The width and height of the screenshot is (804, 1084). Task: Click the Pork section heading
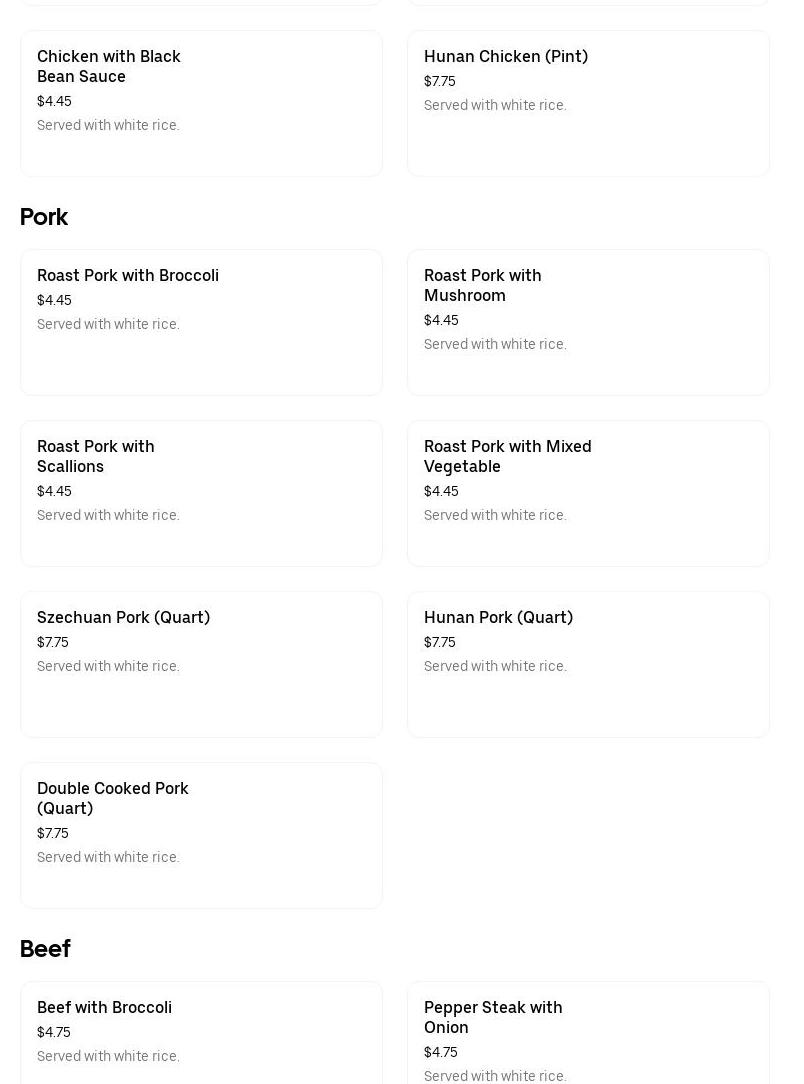(x=44, y=217)
